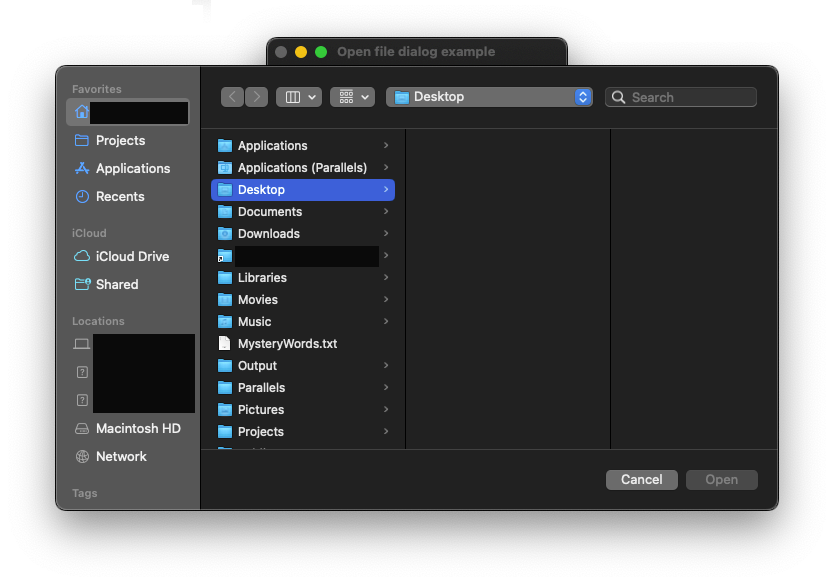Click the Open button

721,480
